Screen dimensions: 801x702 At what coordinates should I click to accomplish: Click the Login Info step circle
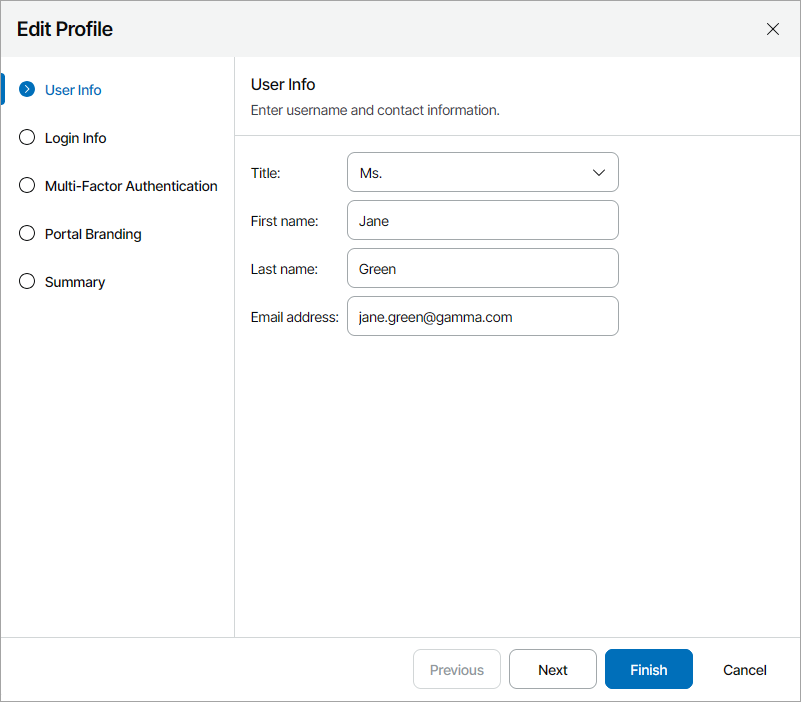pyautogui.click(x=27, y=138)
